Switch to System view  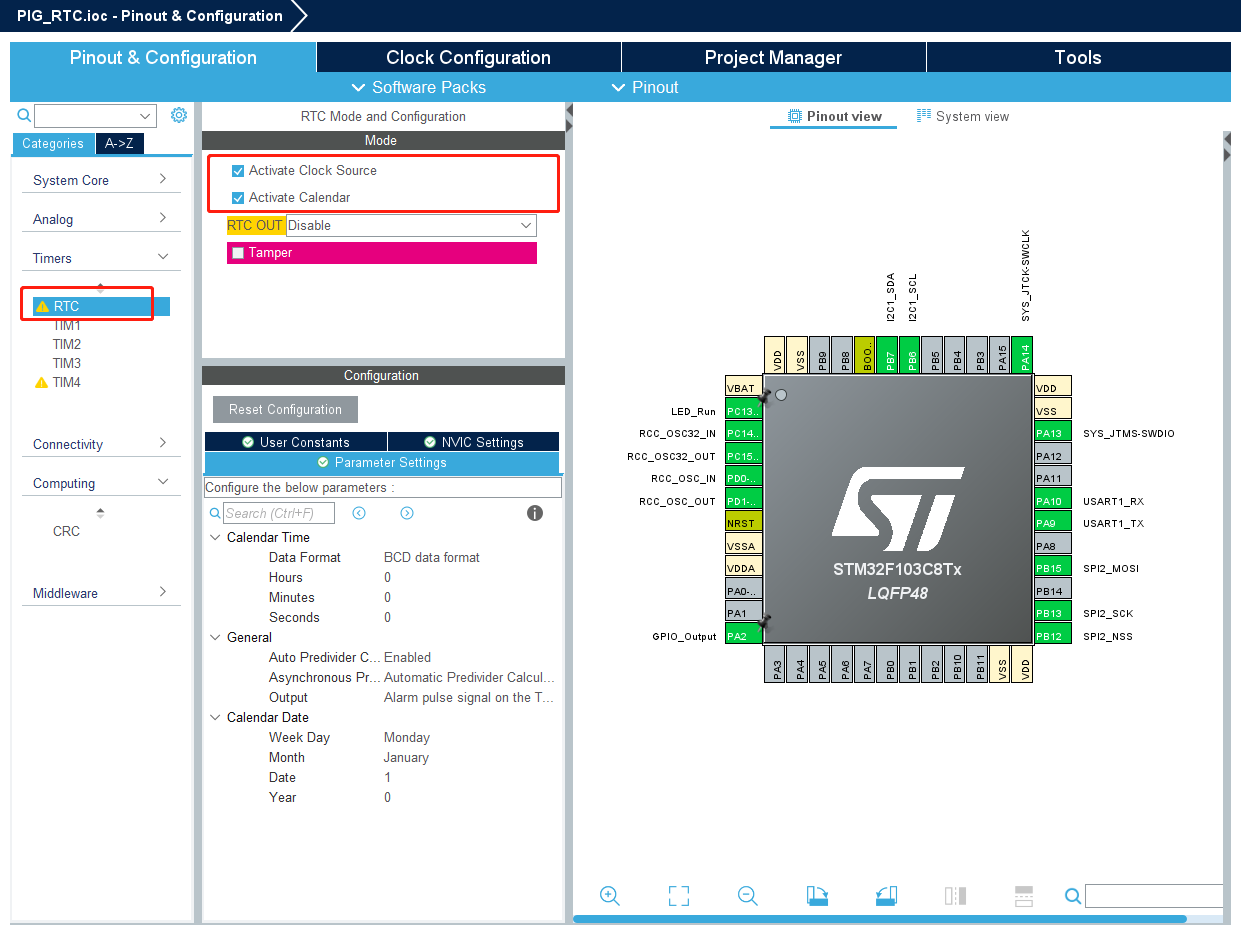(963, 116)
